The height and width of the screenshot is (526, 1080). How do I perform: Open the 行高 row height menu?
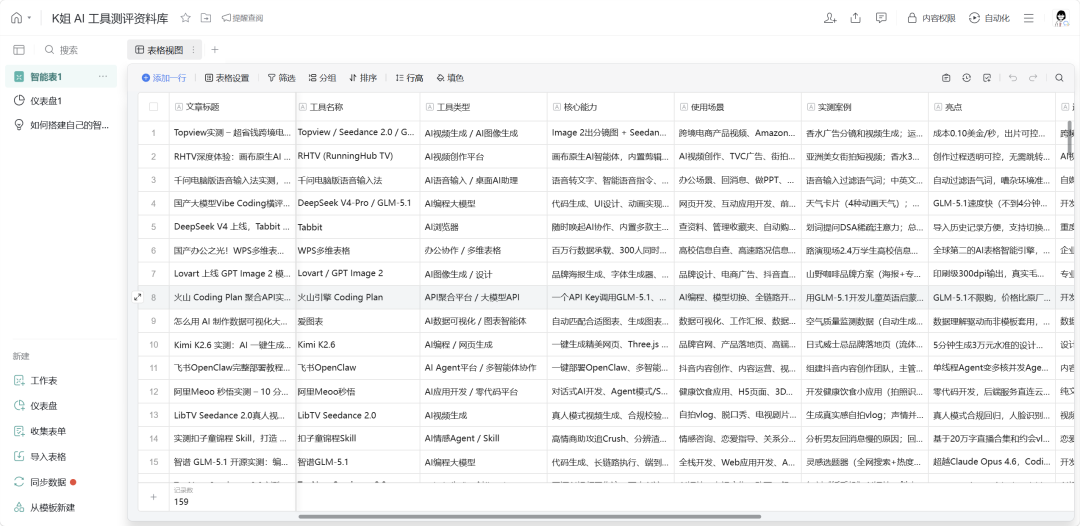409,78
